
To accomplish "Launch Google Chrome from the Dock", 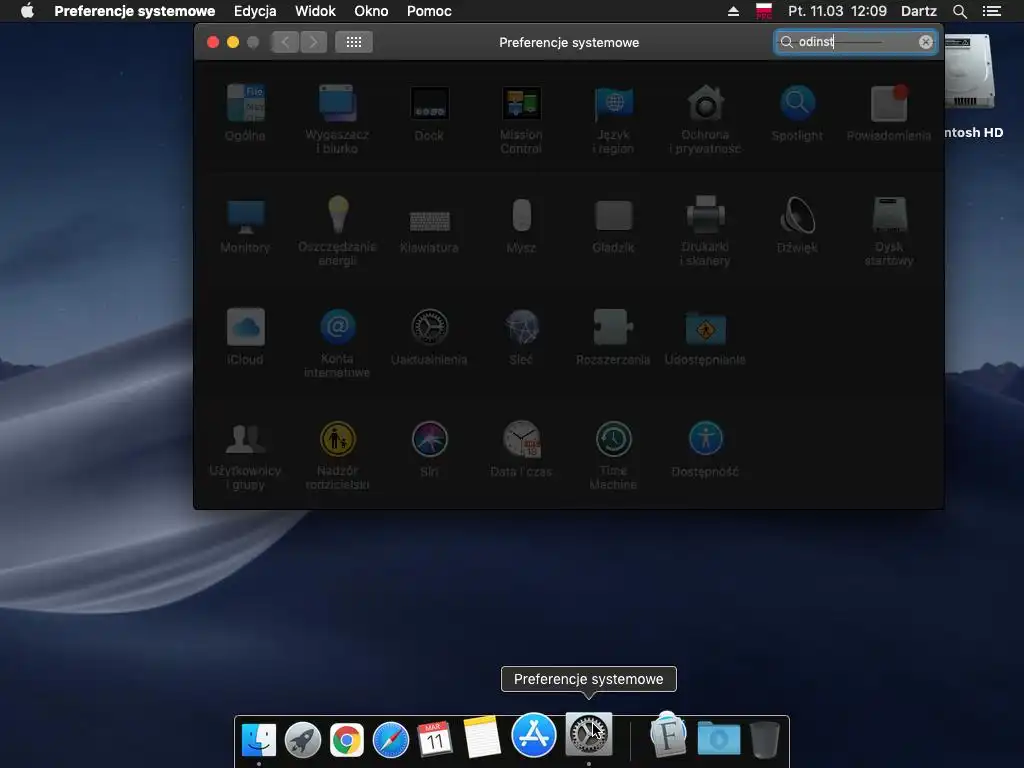I will [347, 740].
